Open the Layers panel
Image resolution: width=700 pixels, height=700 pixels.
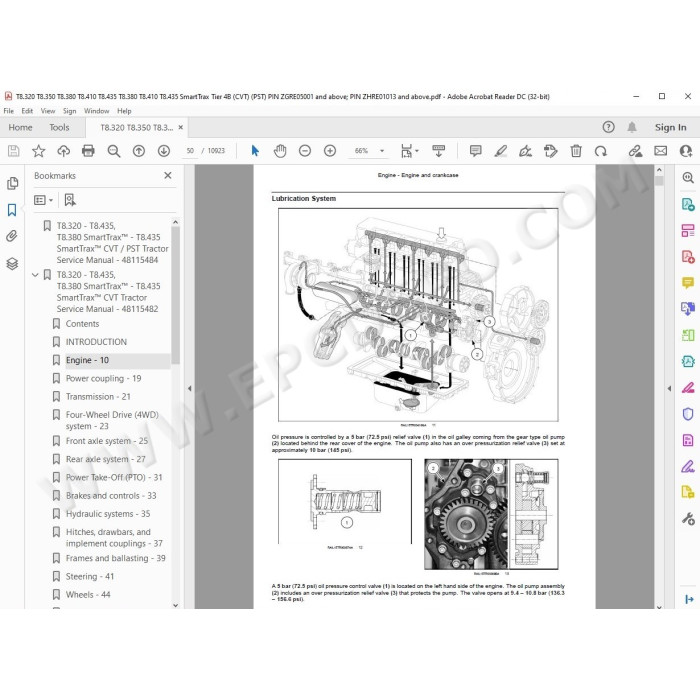pyautogui.click(x=12, y=264)
